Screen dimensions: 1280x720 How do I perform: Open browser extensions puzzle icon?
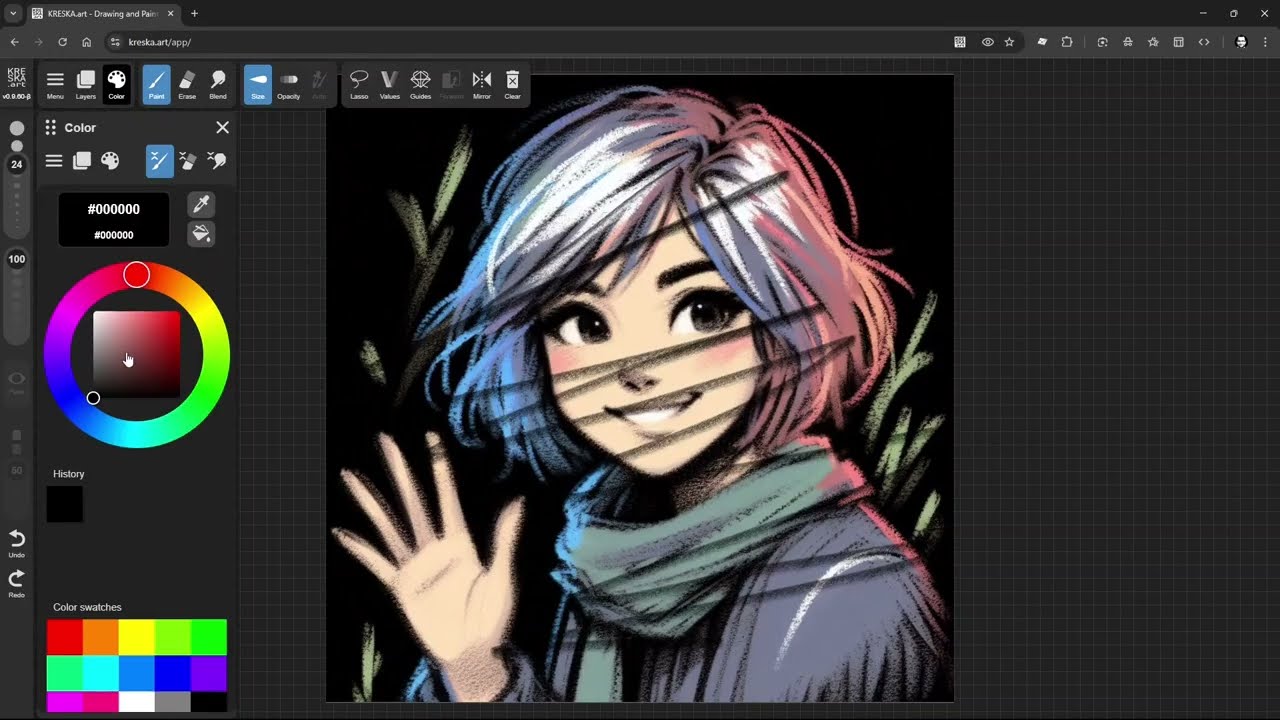(1067, 42)
